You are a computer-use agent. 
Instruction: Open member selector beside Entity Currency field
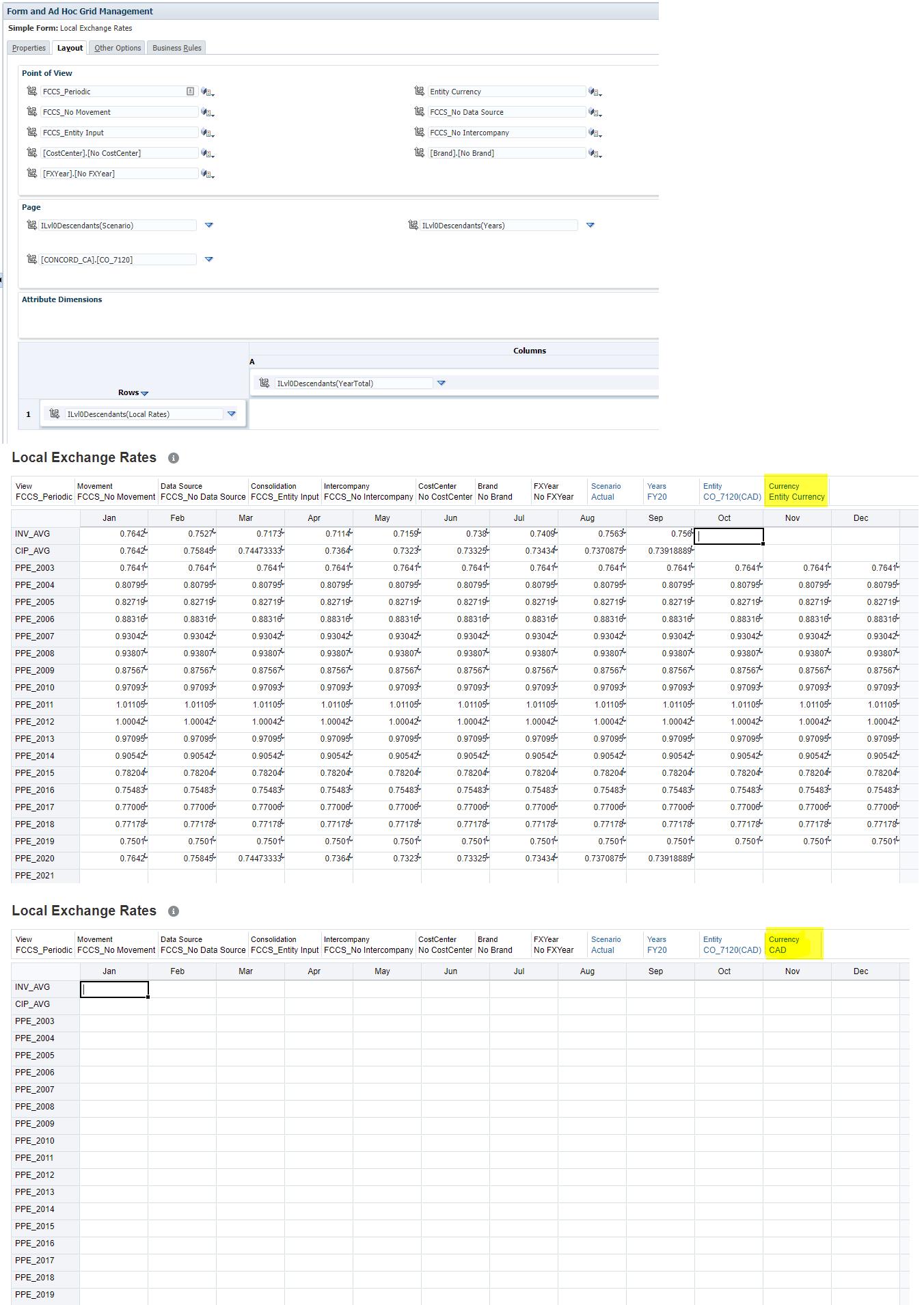595,92
